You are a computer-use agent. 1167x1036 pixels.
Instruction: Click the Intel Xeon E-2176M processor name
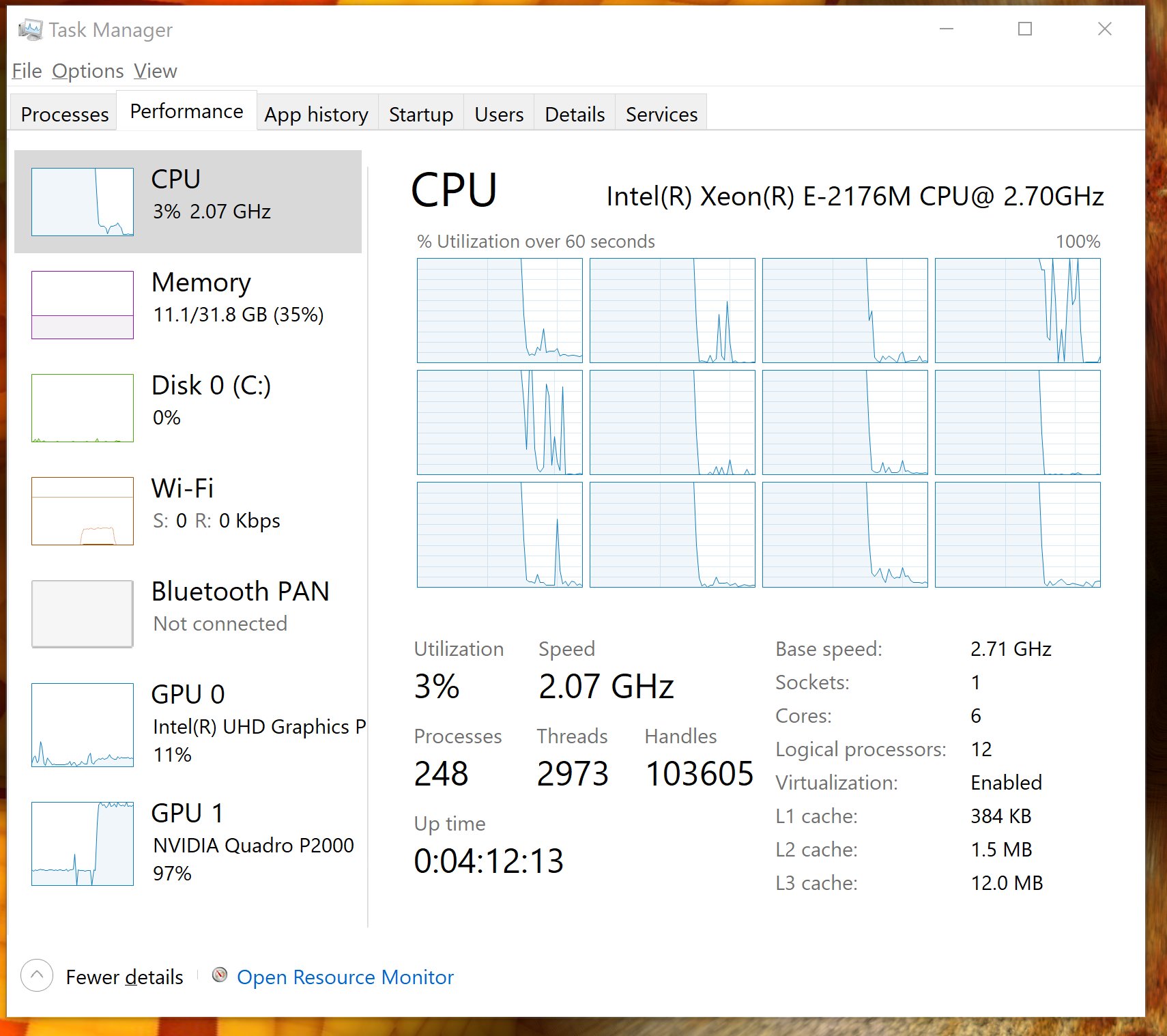[x=855, y=197]
